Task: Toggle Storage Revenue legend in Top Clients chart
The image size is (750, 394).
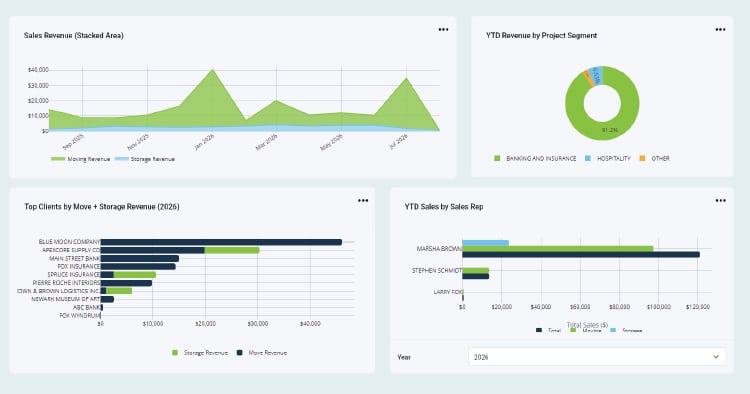Action: [200, 353]
